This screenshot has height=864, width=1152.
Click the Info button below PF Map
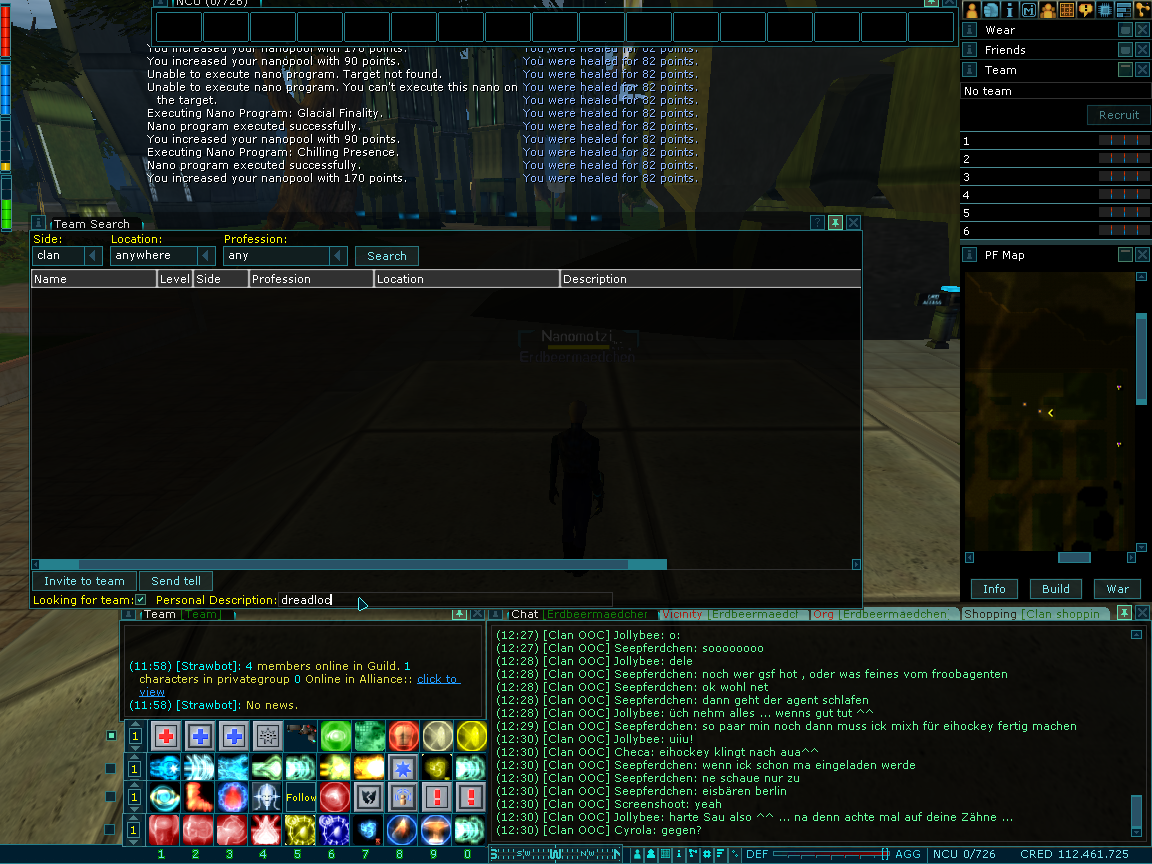(993, 588)
